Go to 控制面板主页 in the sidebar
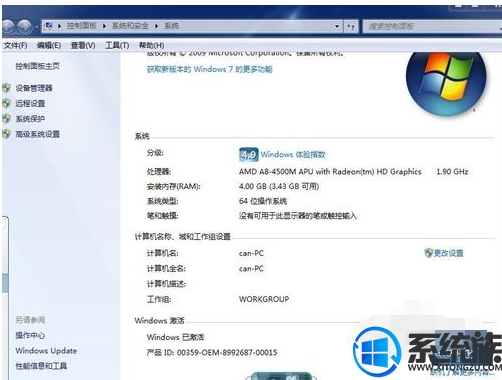Screen dimensions: 502x380 click(37, 66)
